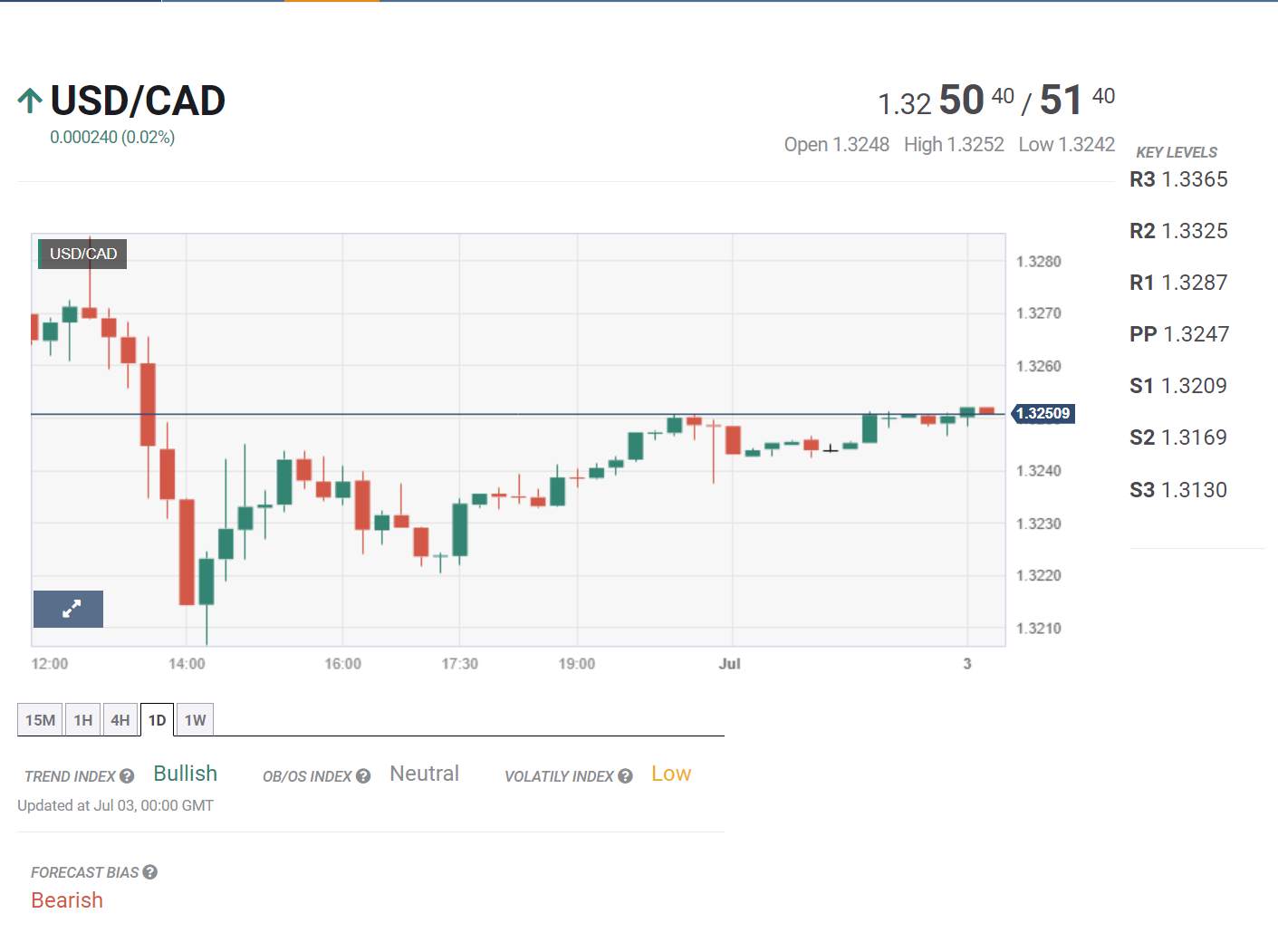The height and width of the screenshot is (952, 1278).
Task: Click the Neutral OB/OS index value
Action: tap(425, 774)
